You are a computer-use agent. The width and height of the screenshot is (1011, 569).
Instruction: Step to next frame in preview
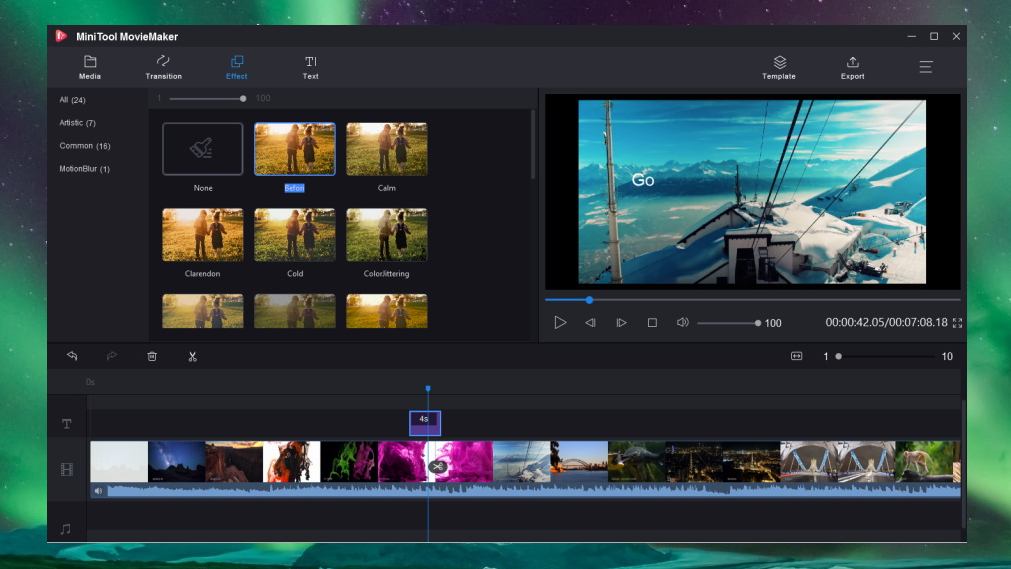click(621, 323)
